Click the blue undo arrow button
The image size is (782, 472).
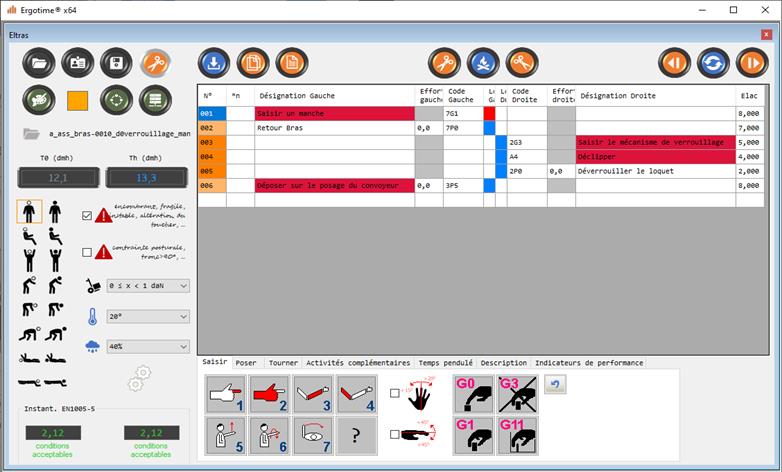555,385
